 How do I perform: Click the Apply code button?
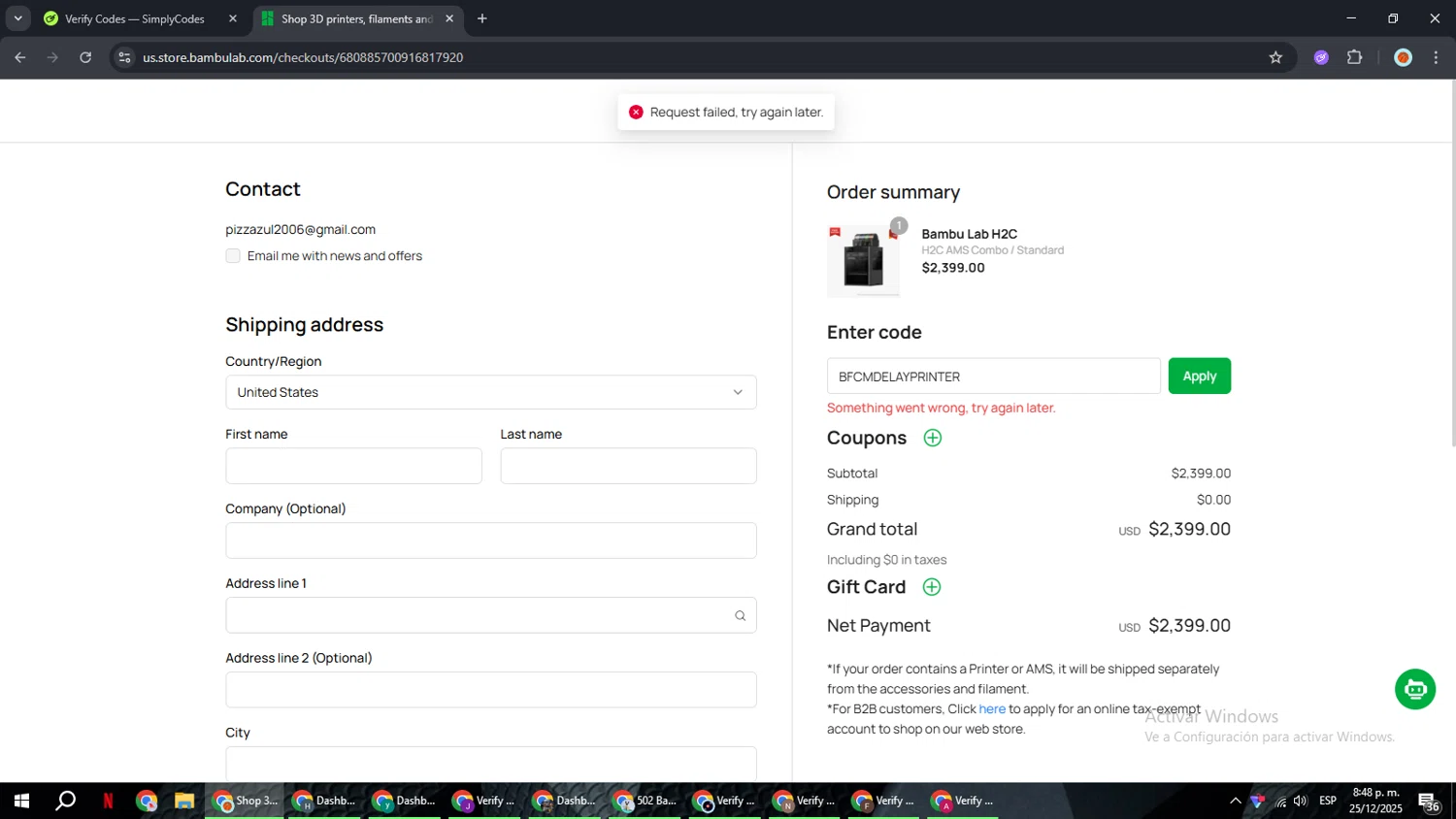point(1199,377)
